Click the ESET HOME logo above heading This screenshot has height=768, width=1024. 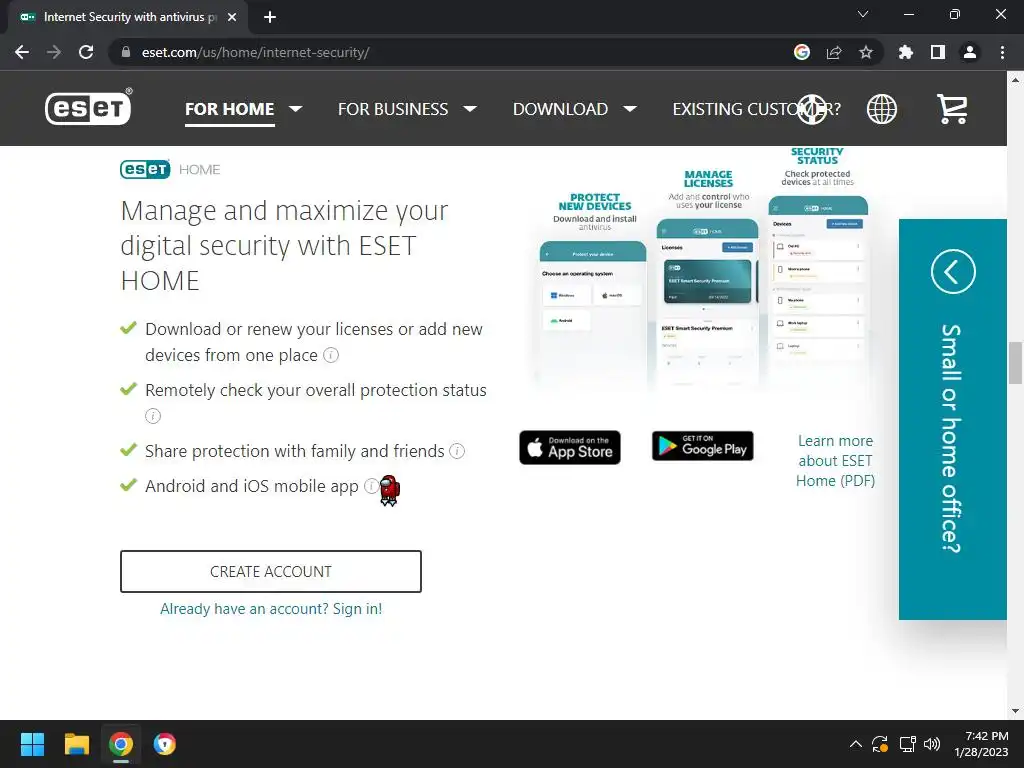pos(170,169)
